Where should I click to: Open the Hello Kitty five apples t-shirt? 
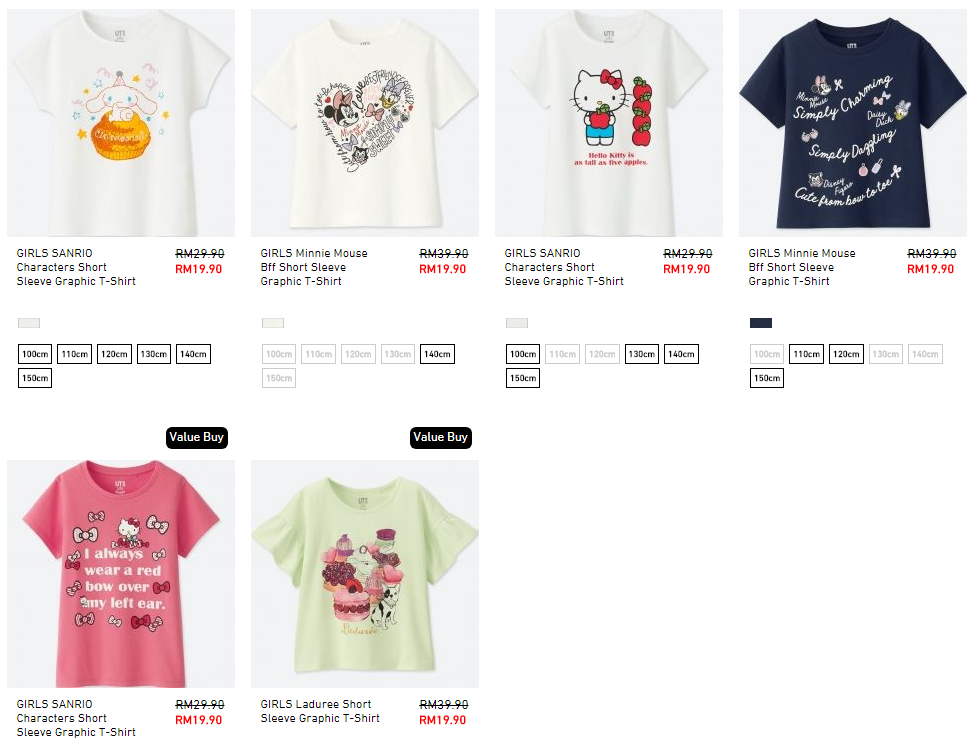pyautogui.click(x=609, y=123)
